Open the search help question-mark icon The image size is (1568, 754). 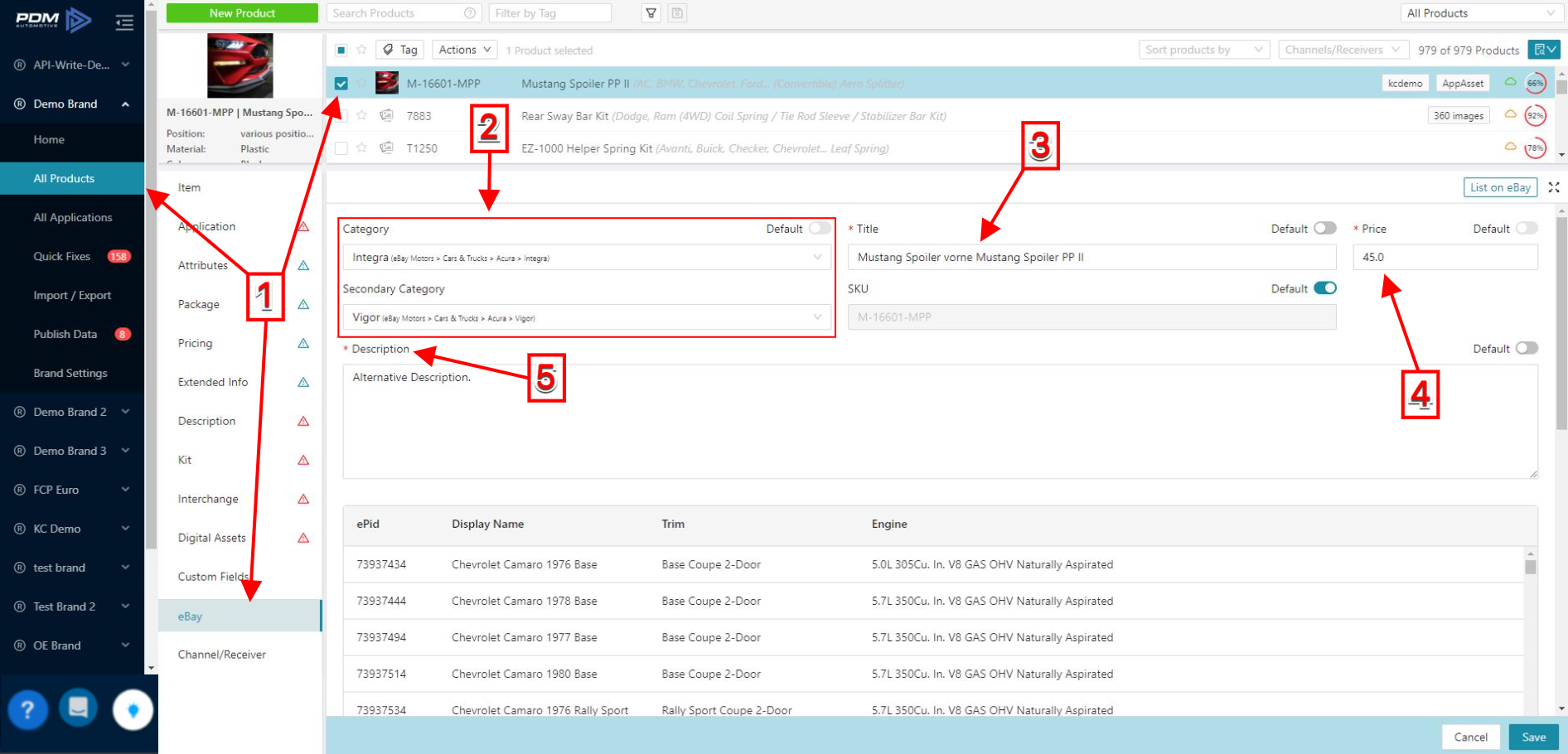coord(470,13)
